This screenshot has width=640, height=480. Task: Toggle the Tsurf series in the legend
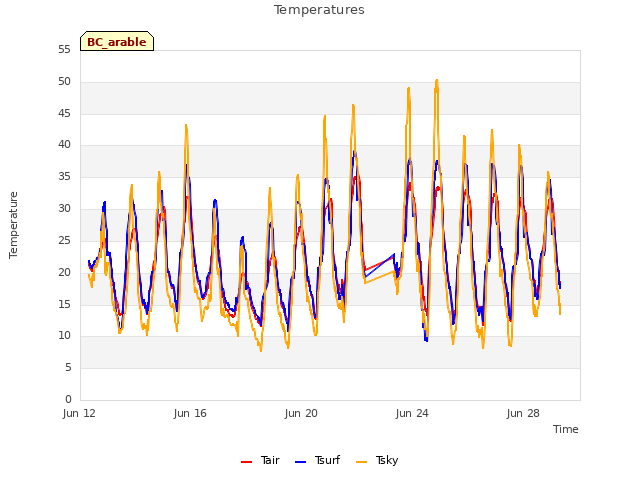coord(317,460)
